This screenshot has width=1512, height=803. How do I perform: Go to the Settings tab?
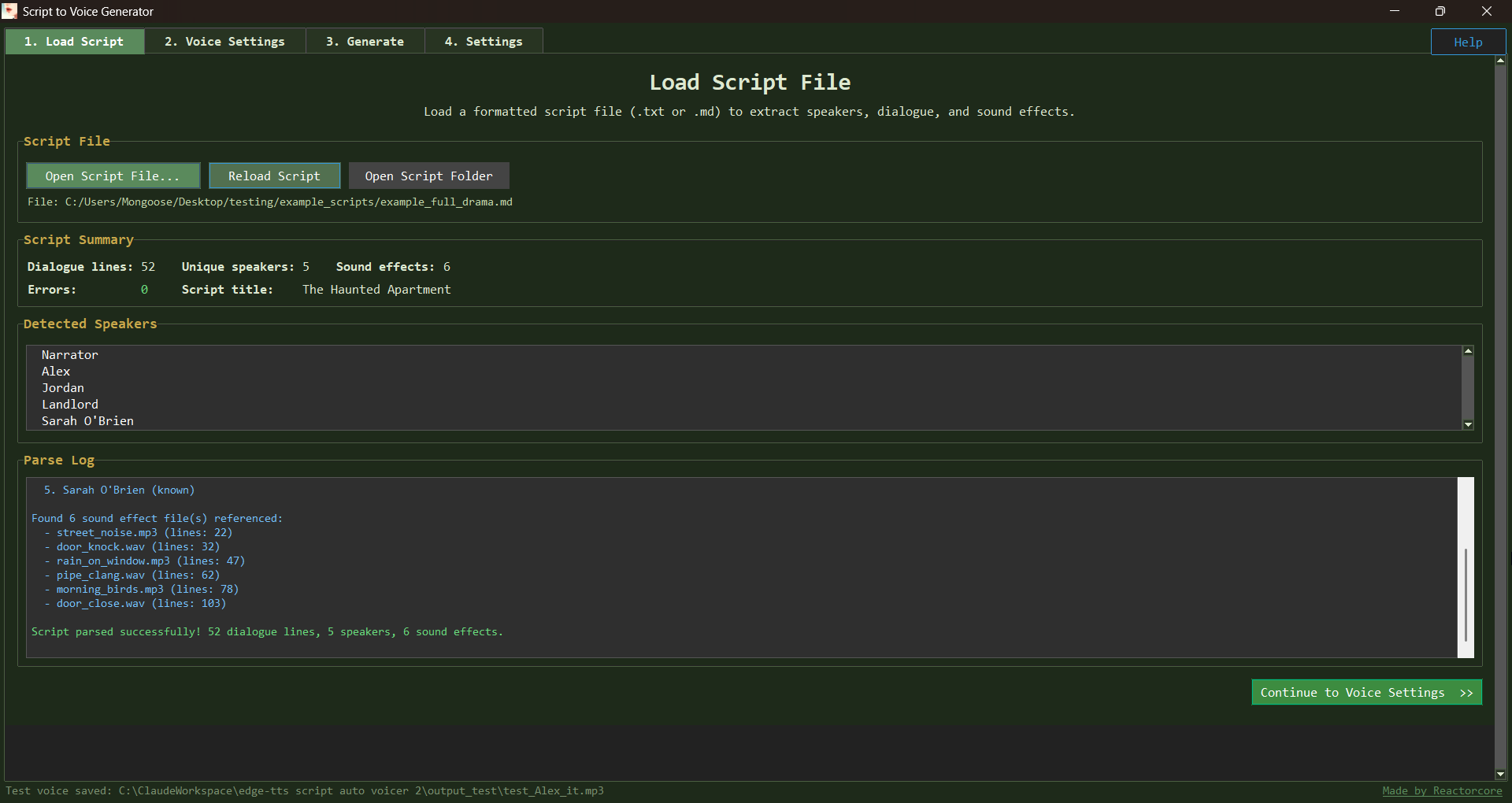tap(483, 42)
